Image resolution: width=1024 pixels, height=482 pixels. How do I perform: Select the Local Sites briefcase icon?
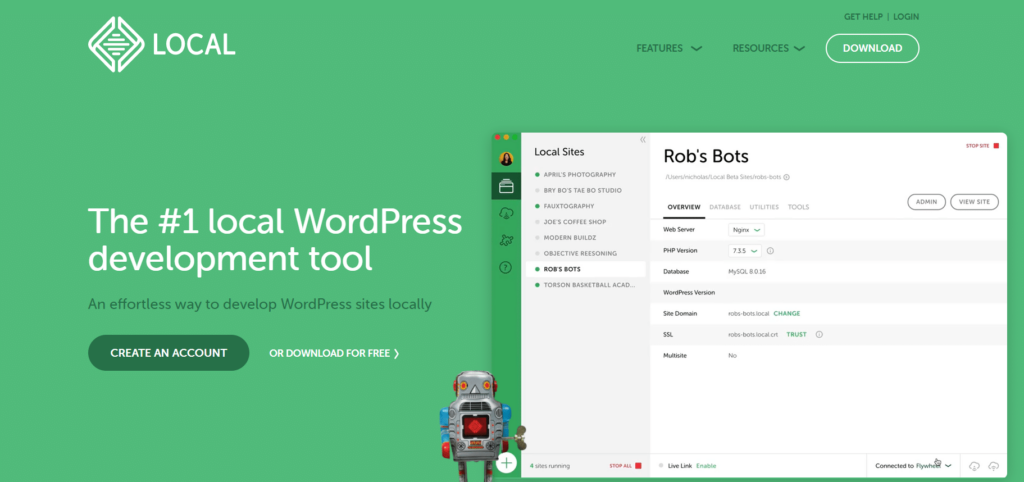click(x=506, y=187)
